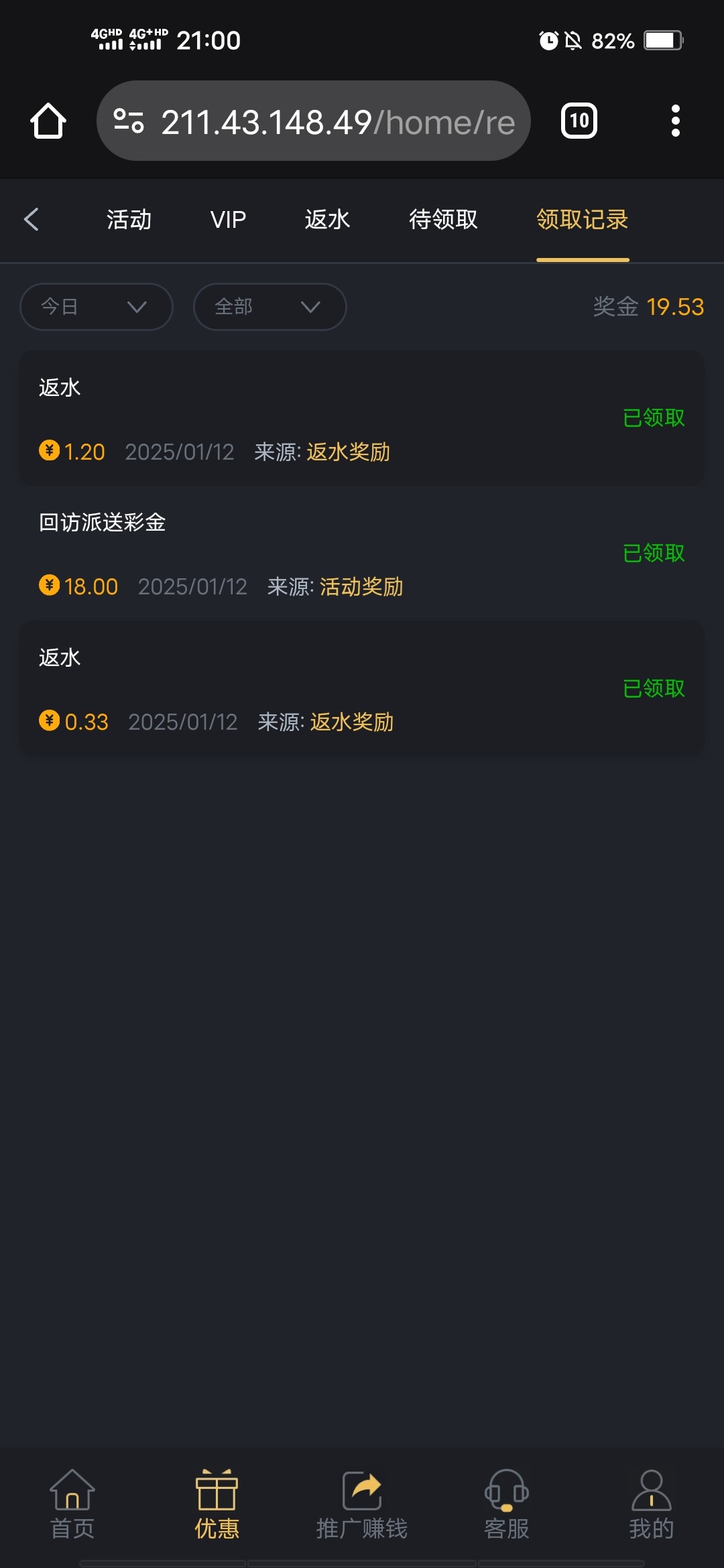Expand the 全部 type filter dropdown

269,307
